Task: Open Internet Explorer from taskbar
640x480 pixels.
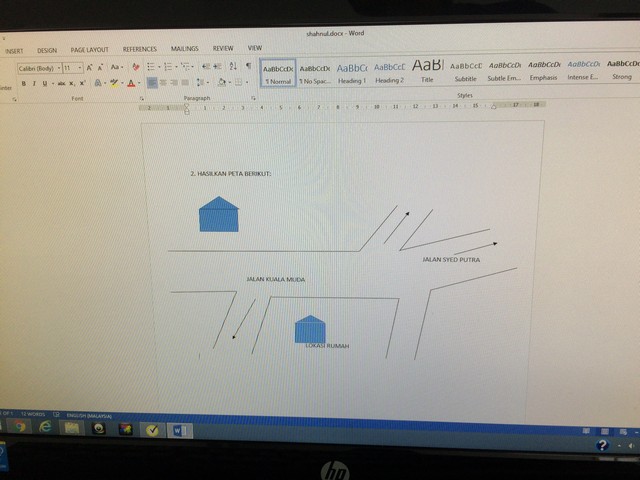Action: (45, 428)
